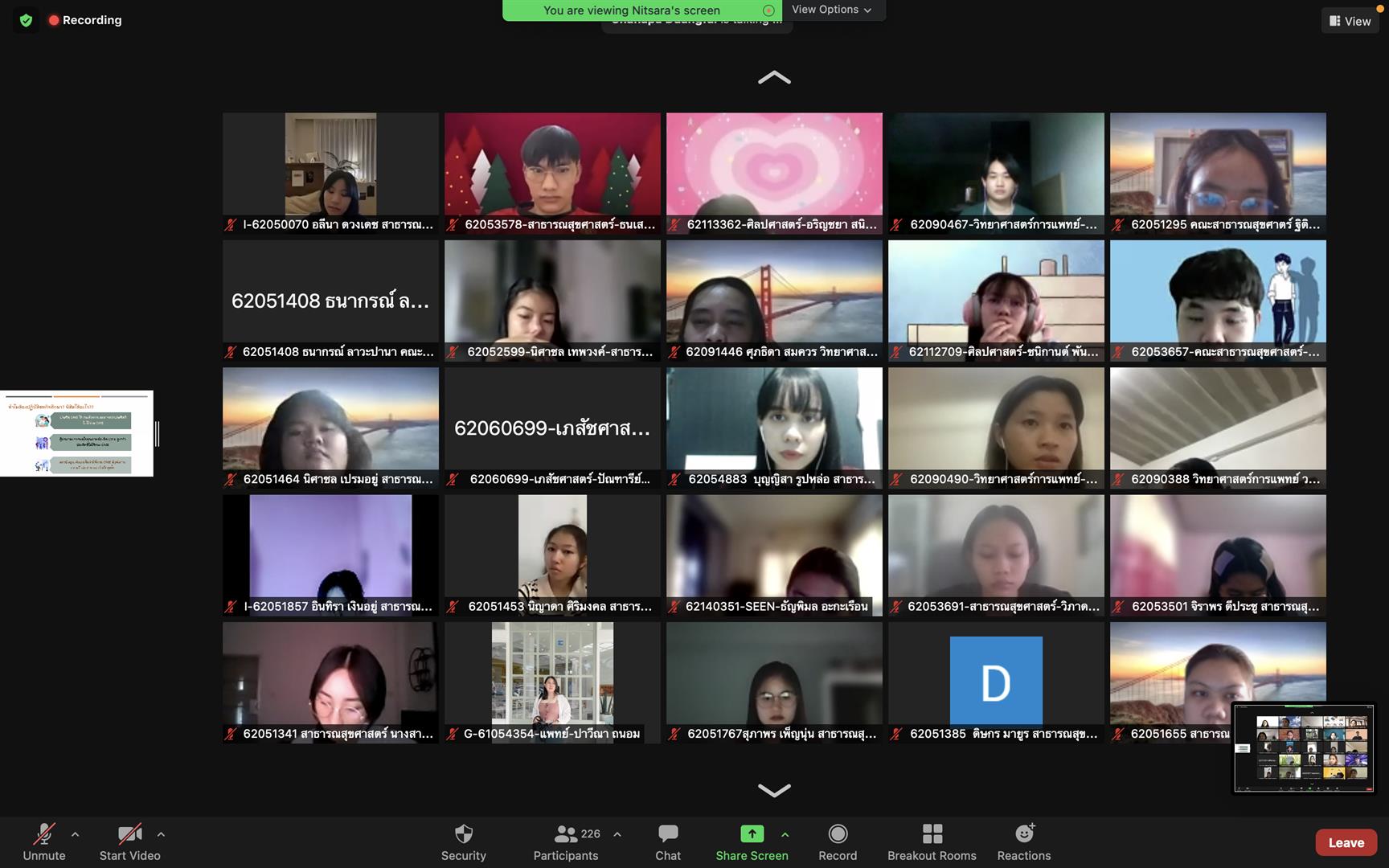Click muted mic icon on 62051295 tile
The height and width of the screenshot is (868, 1389).
click(x=1118, y=225)
